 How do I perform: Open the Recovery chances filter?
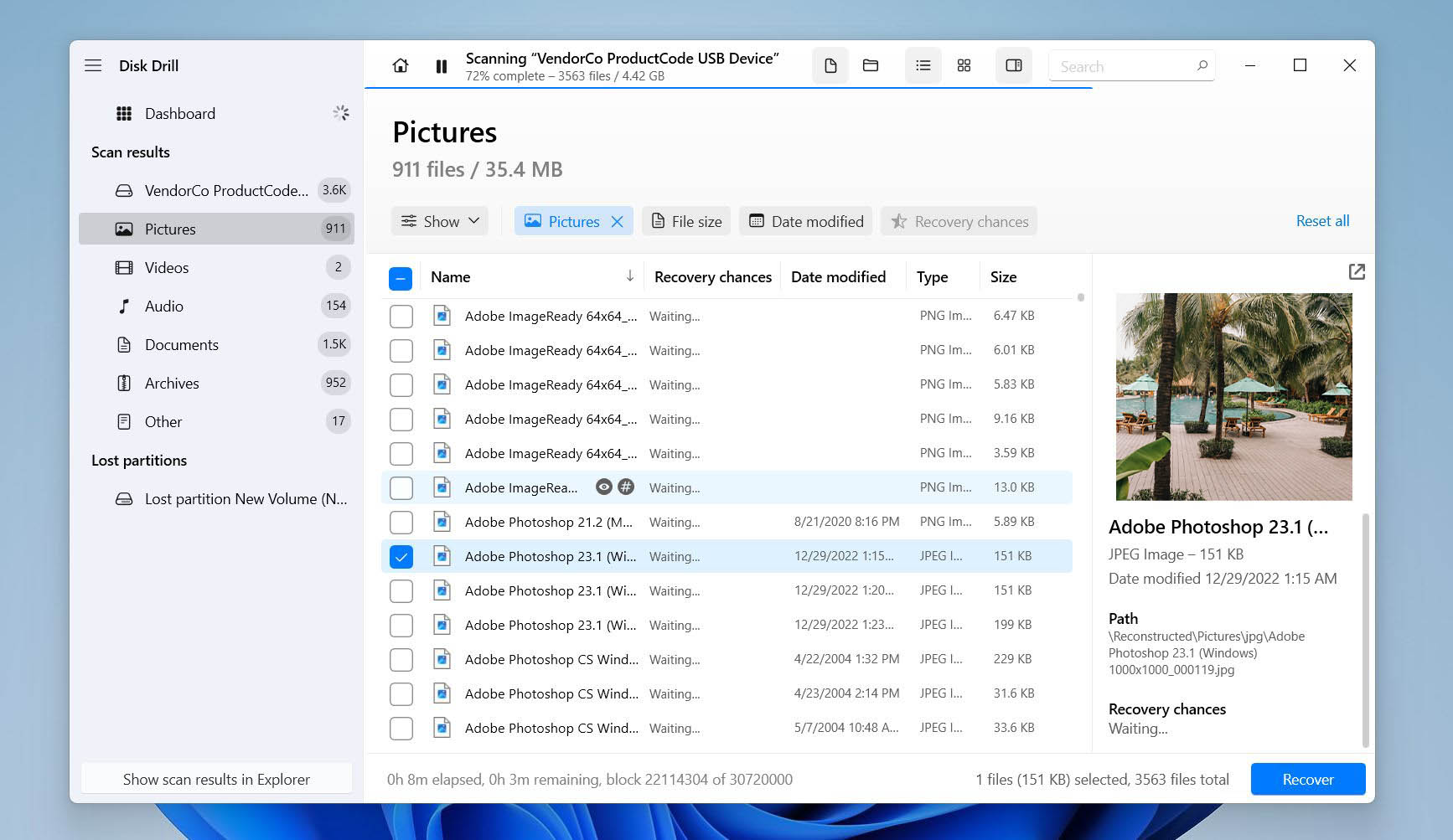coord(959,221)
